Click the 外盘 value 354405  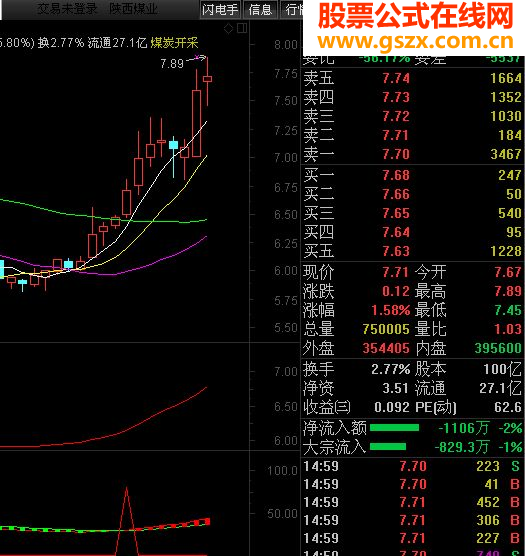(x=386, y=349)
